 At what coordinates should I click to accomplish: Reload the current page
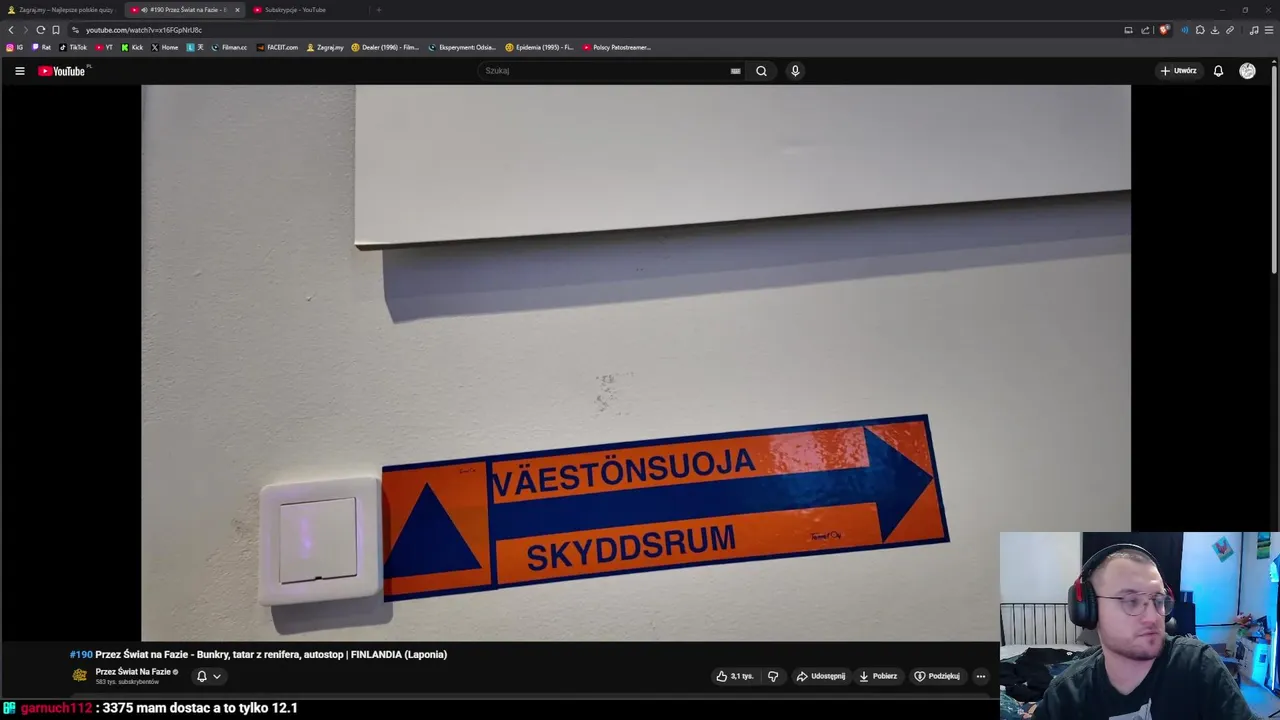click(x=40, y=30)
